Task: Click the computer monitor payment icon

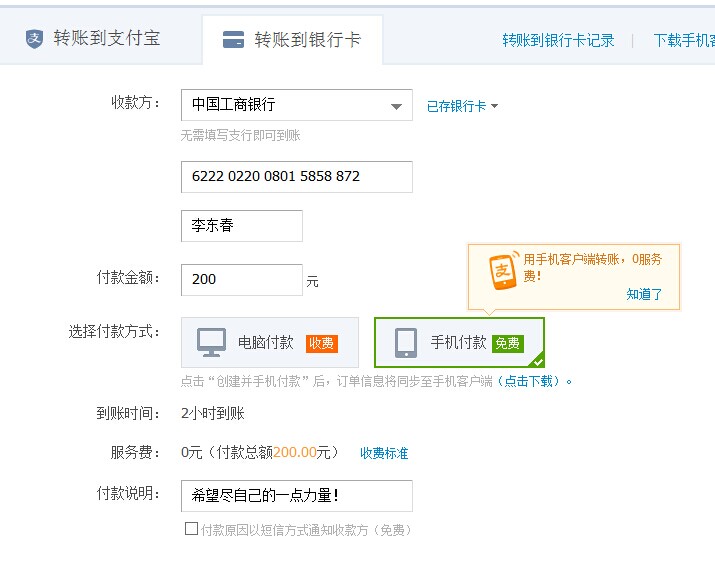Action: point(211,343)
